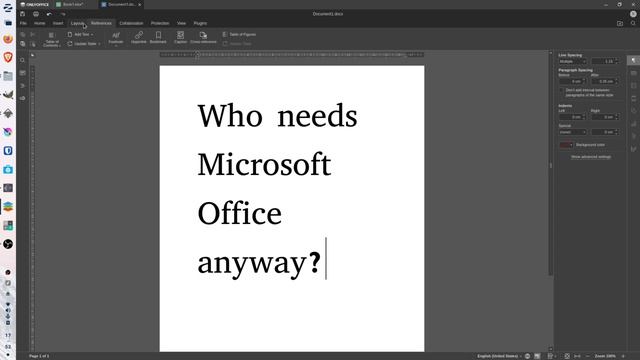Click the vertical document scrollbar
This screenshot has height=360, width=640.
click(551, 165)
